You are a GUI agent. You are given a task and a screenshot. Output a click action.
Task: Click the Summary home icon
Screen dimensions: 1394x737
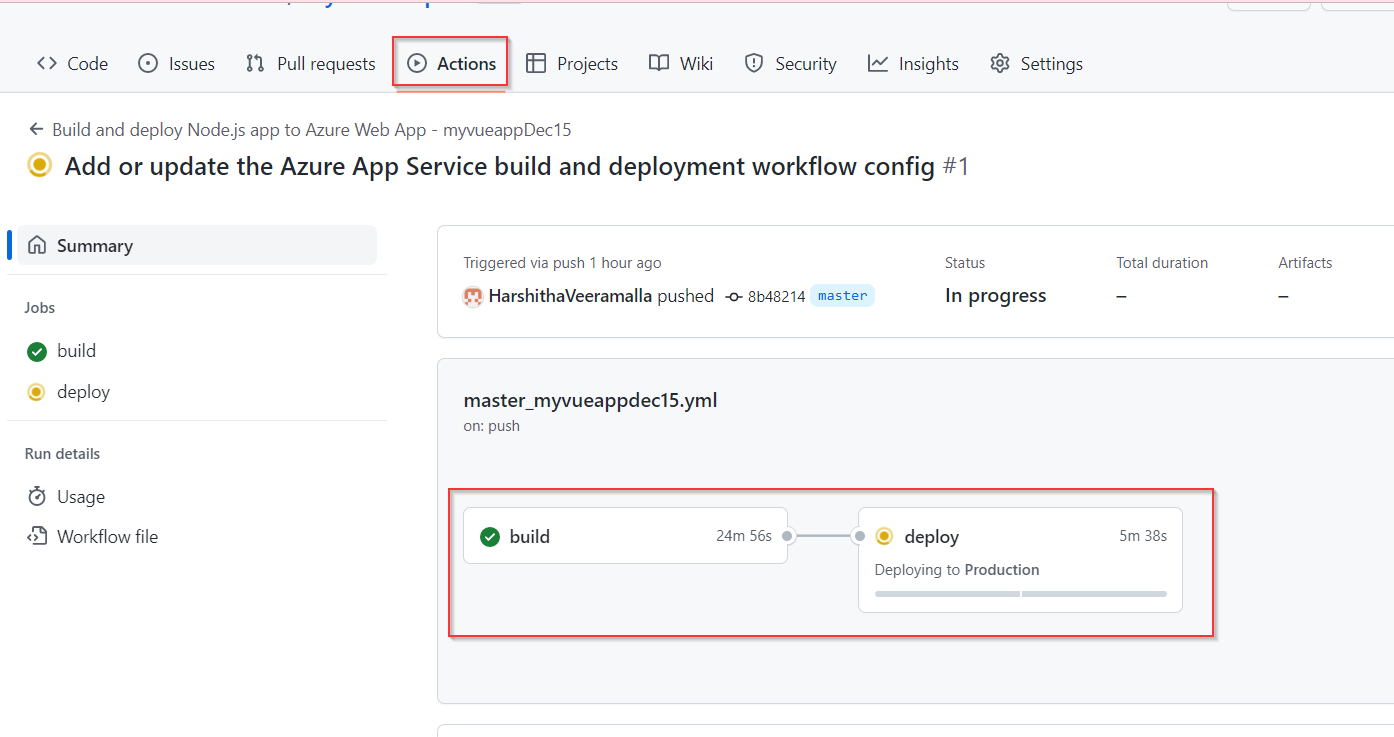tap(37, 245)
